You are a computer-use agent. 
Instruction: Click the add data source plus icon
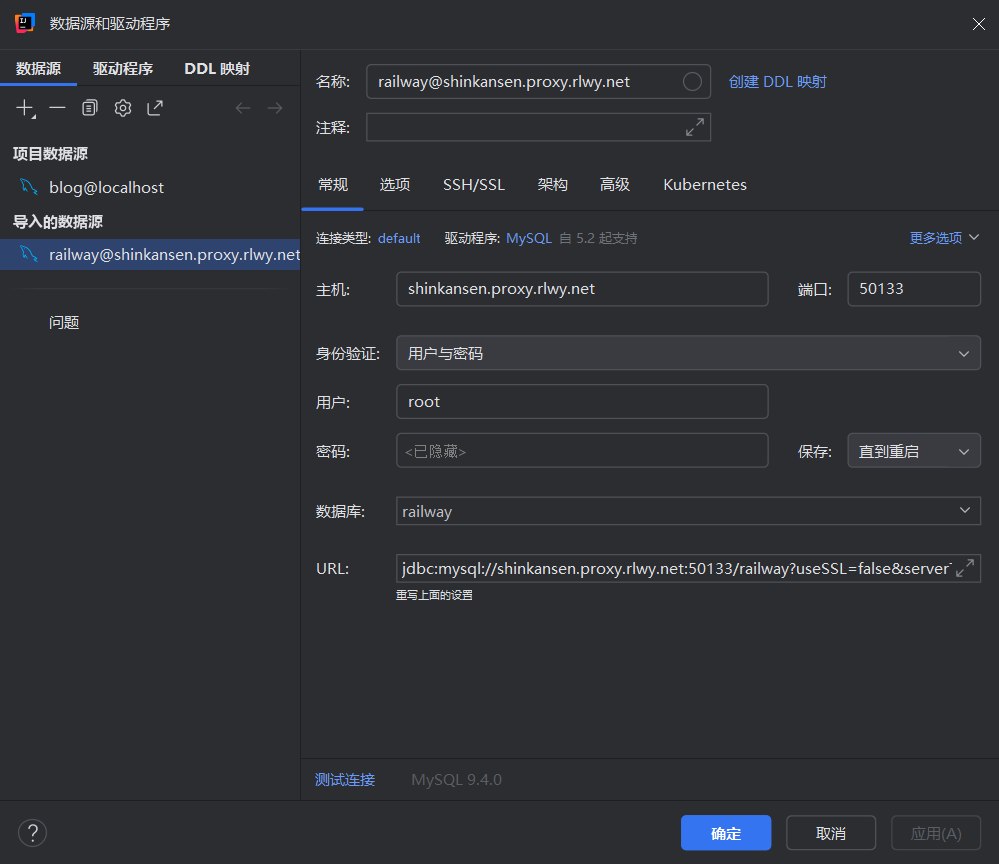point(25,108)
